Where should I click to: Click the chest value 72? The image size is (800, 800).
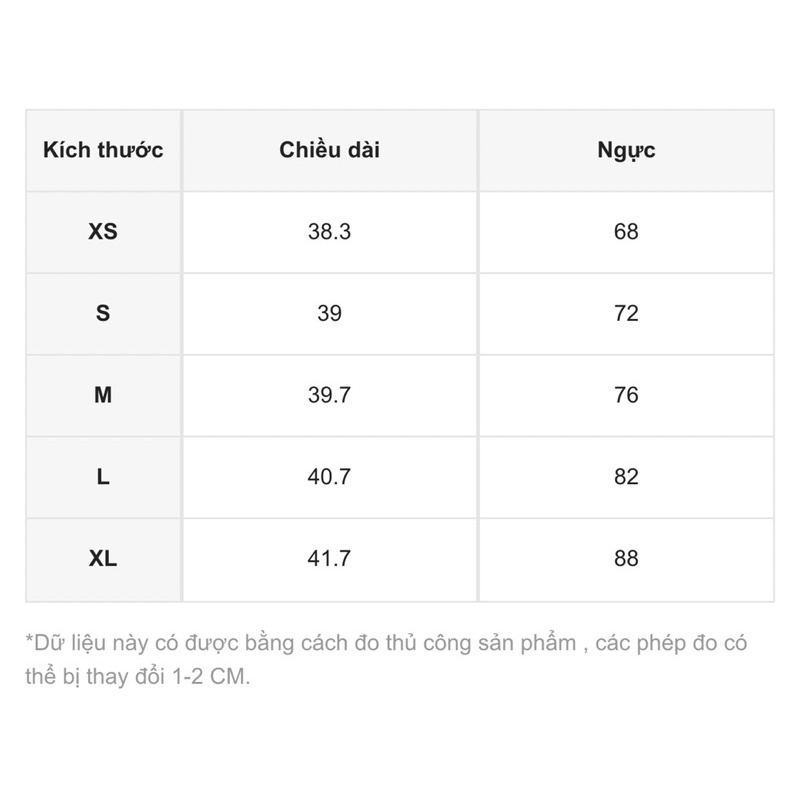(626, 314)
